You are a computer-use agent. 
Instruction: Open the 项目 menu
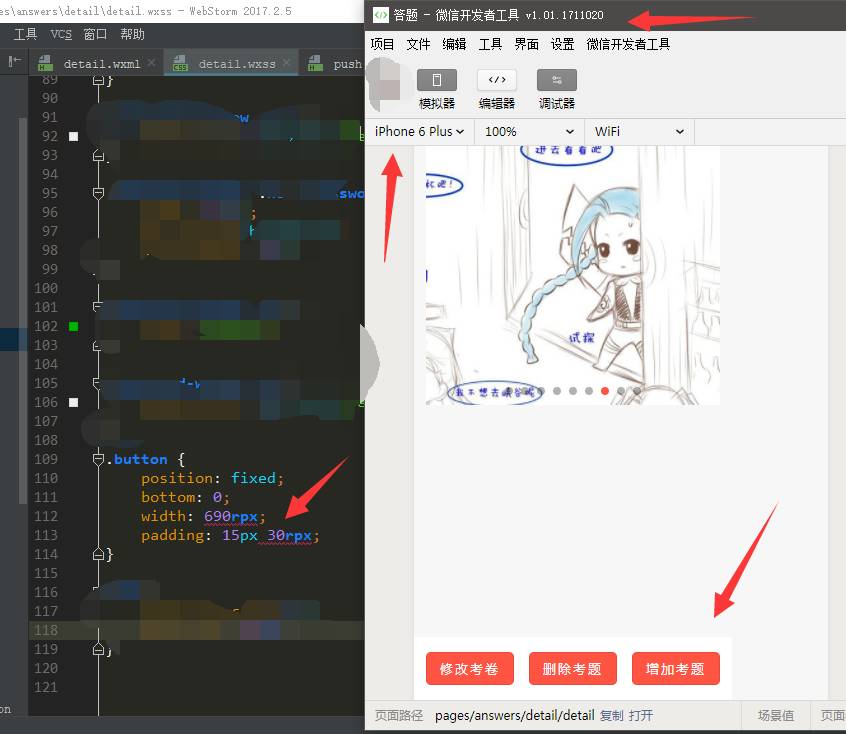tap(382, 44)
